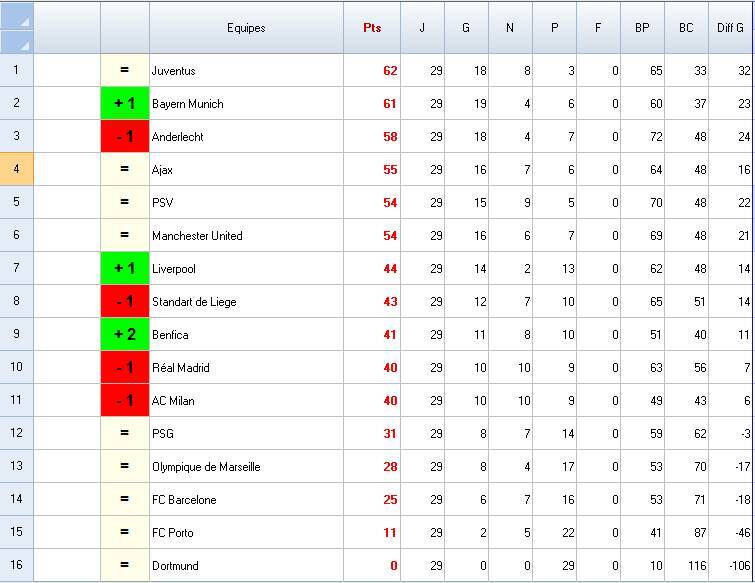Select the Juventus team name cell
This screenshot has width=755, height=583.
point(246,71)
